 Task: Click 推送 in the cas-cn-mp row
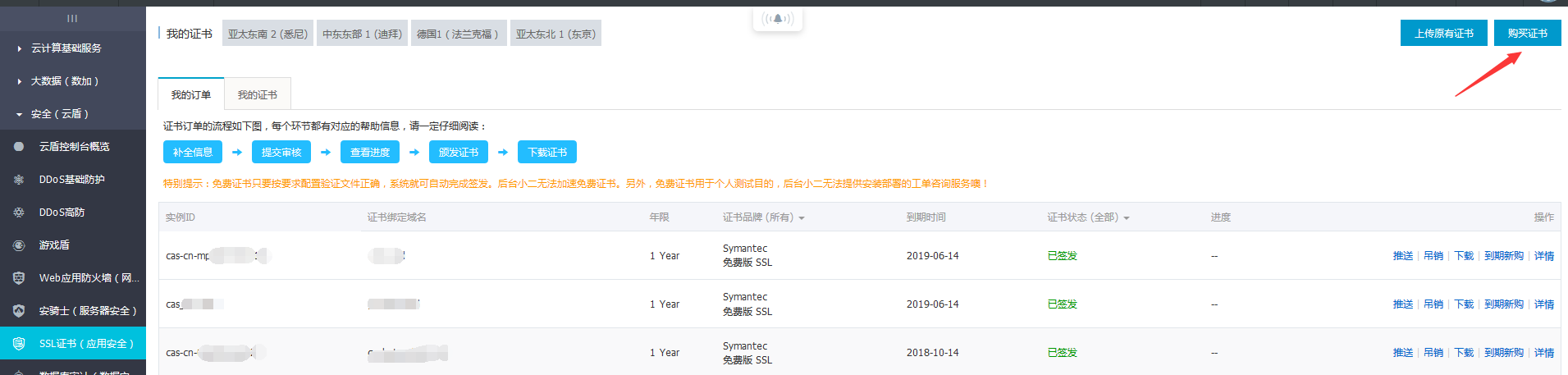pos(1403,256)
